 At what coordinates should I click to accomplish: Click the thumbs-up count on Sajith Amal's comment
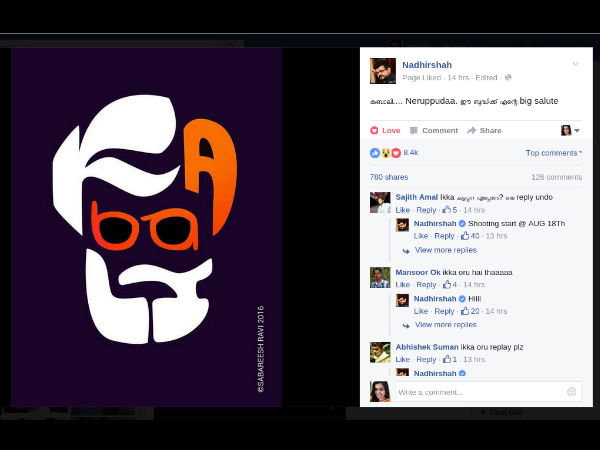coord(451,210)
